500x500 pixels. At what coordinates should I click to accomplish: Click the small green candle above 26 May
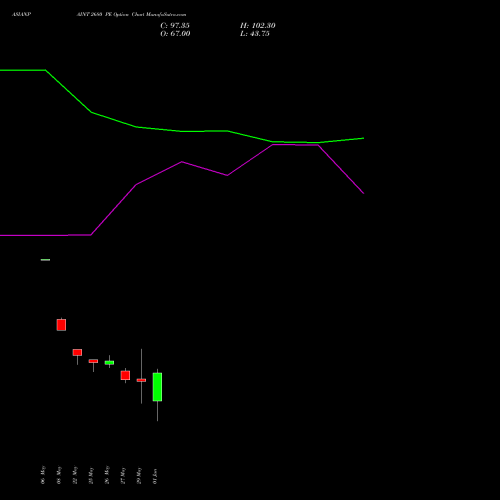coord(109,363)
